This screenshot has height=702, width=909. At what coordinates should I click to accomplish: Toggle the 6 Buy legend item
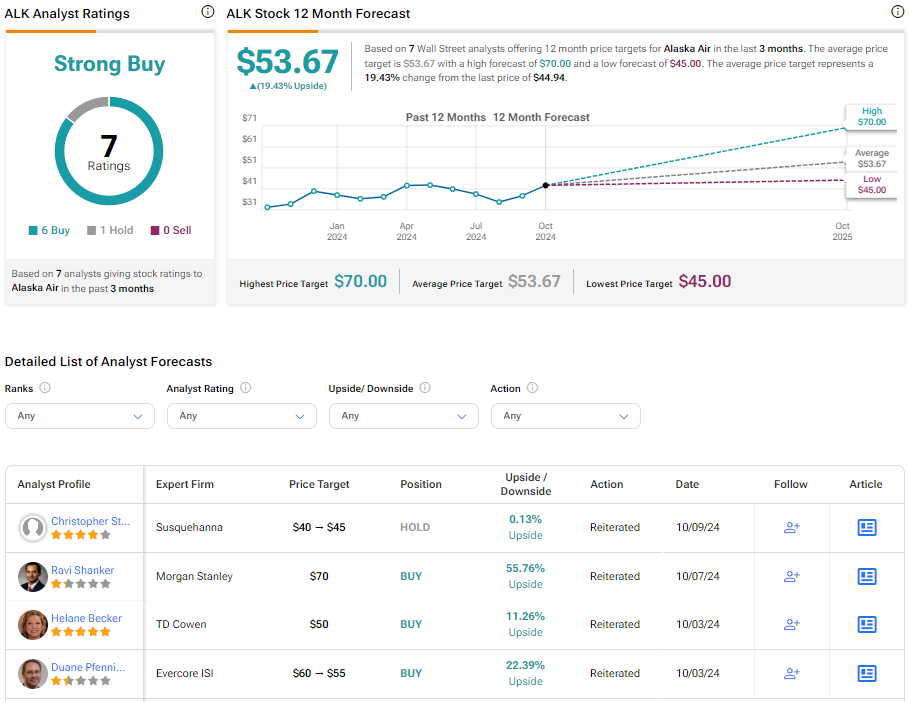48,230
